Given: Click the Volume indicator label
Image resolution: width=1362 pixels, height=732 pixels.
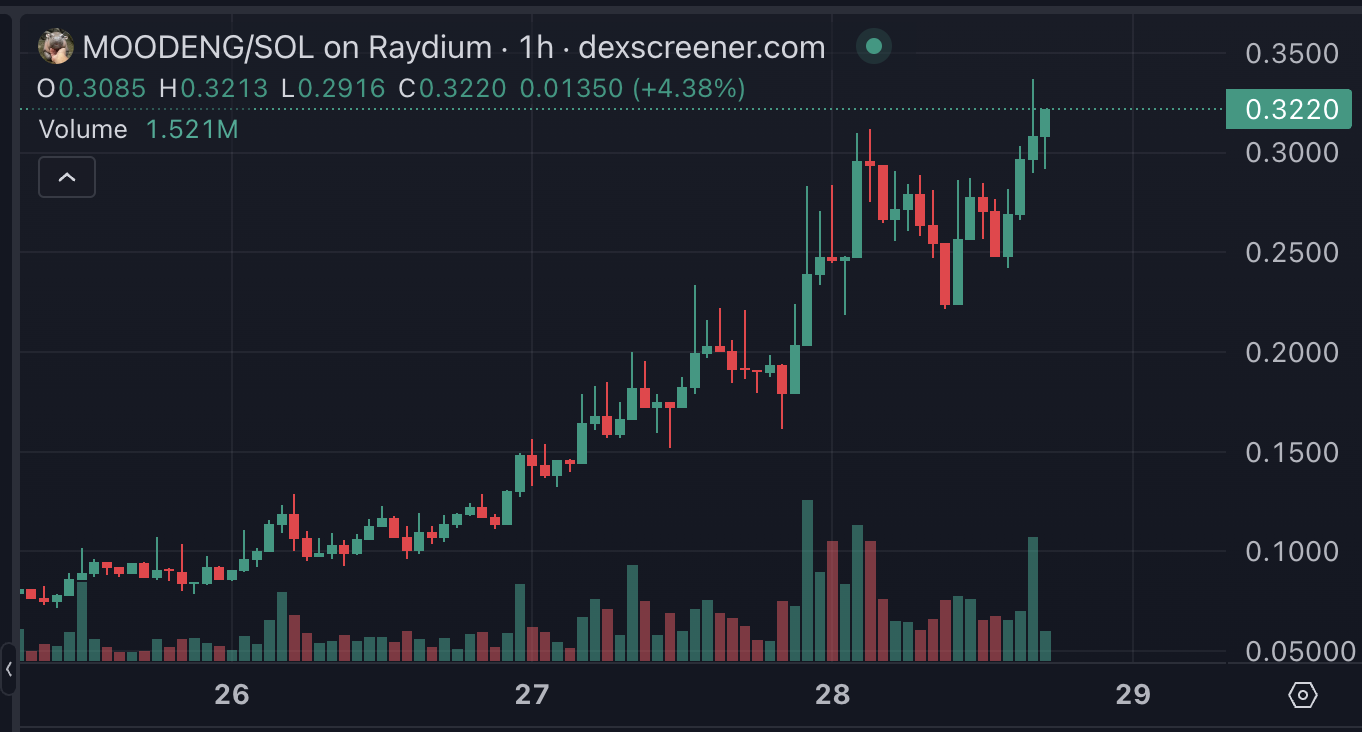Looking at the screenshot, I should pos(83,130).
